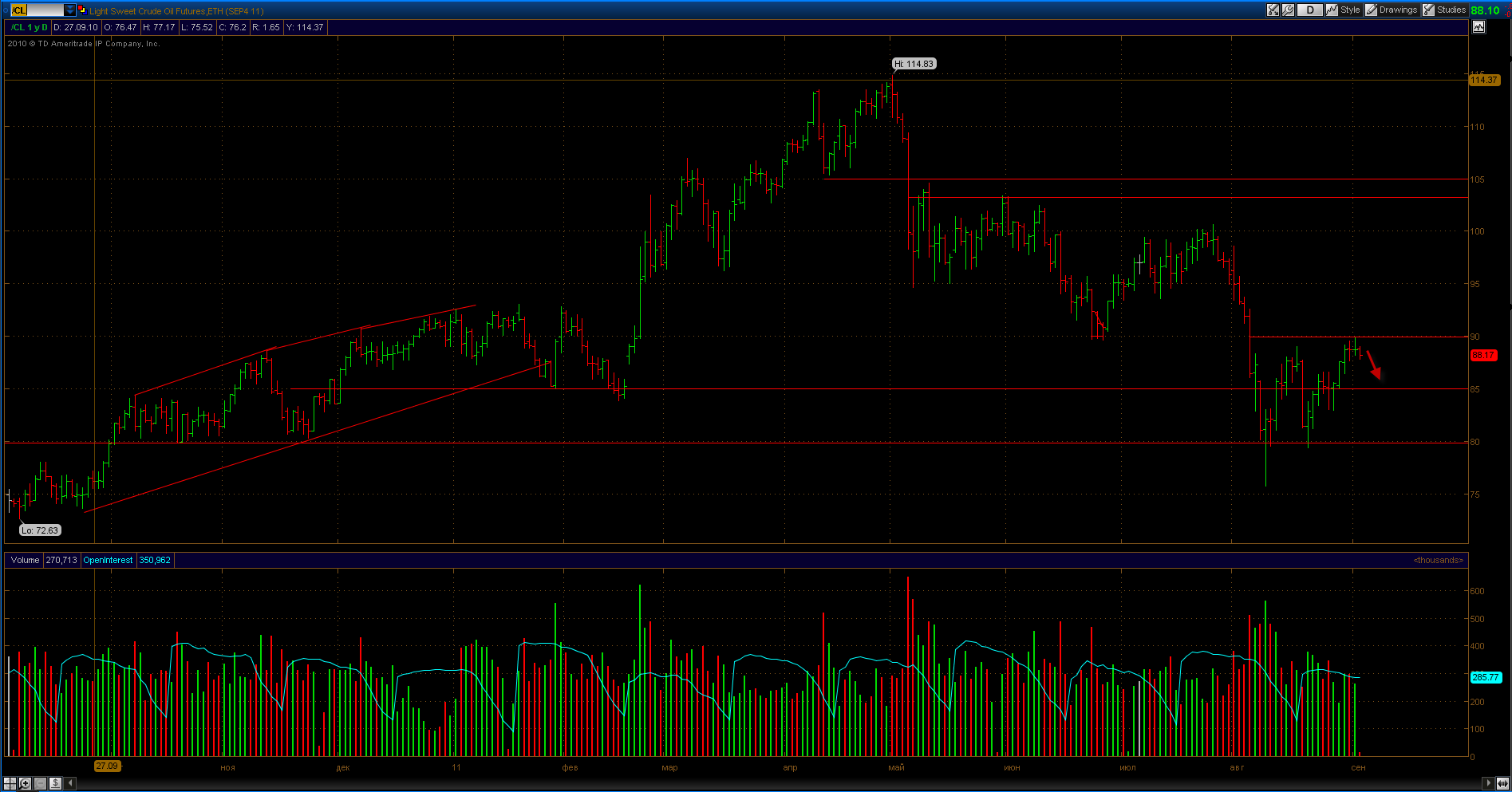Click the studies-arrow flask icon in top toolbar
This screenshot has width=1512, height=792.
pos(1273,10)
